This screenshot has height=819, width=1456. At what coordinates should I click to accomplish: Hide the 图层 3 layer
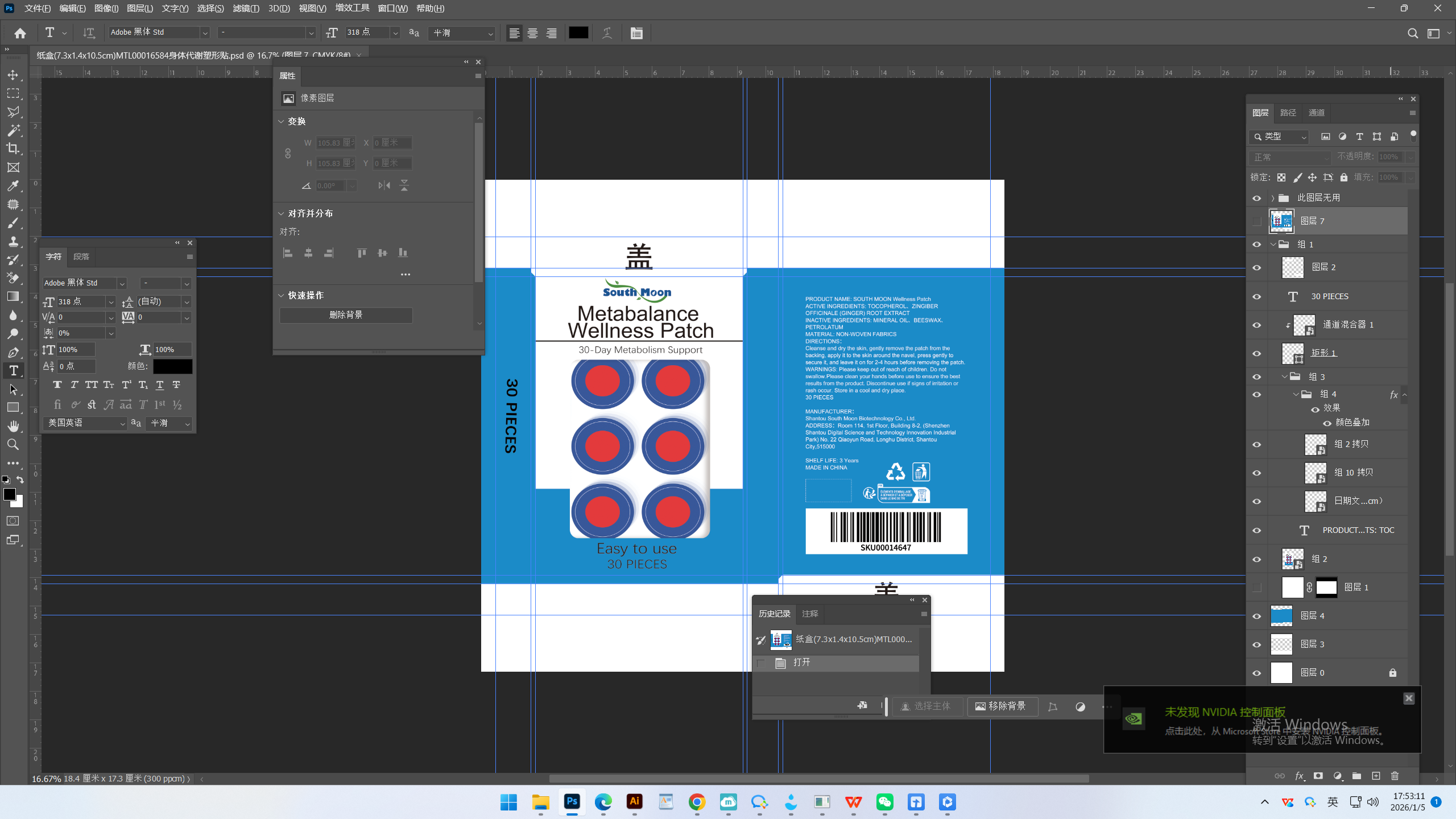pos(1257,644)
